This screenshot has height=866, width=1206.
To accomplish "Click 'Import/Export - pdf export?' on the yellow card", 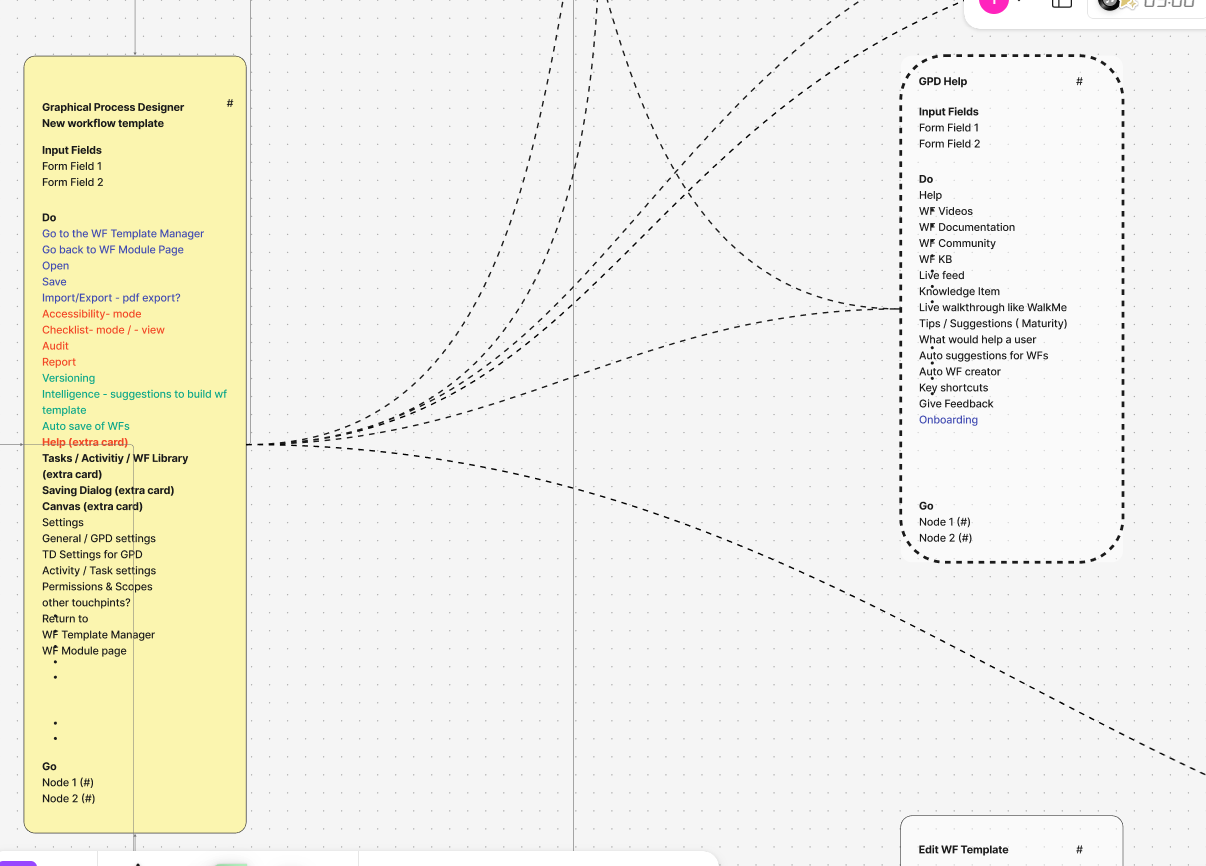I will click(111, 297).
